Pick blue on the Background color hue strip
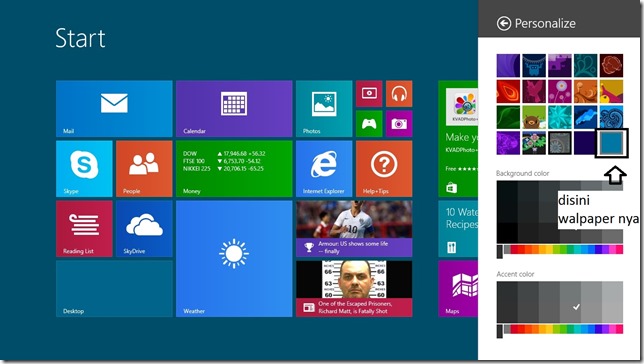The width and height of the screenshot is (644, 364). pos(591,249)
